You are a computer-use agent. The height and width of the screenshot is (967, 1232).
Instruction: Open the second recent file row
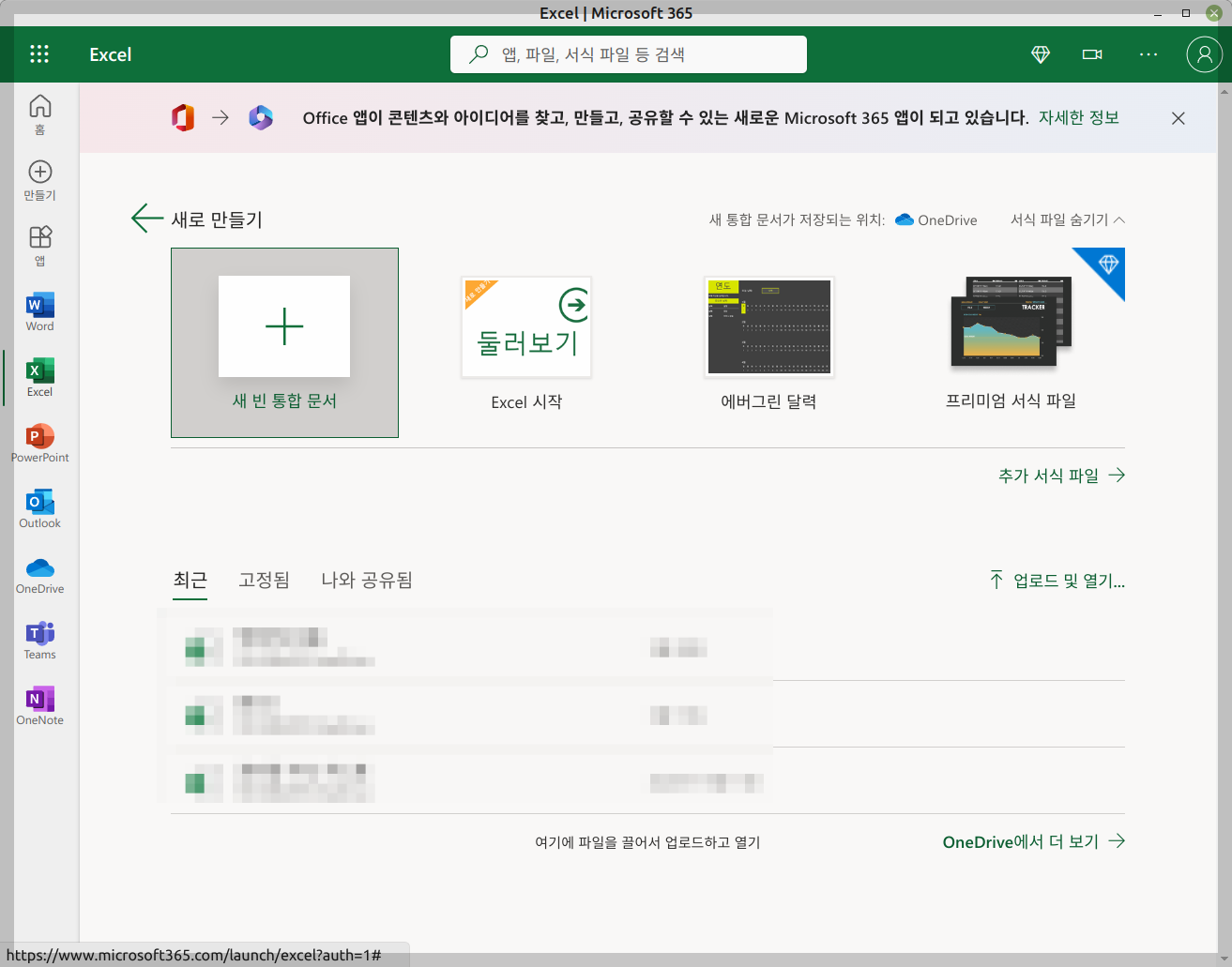[x=647, y=715]
